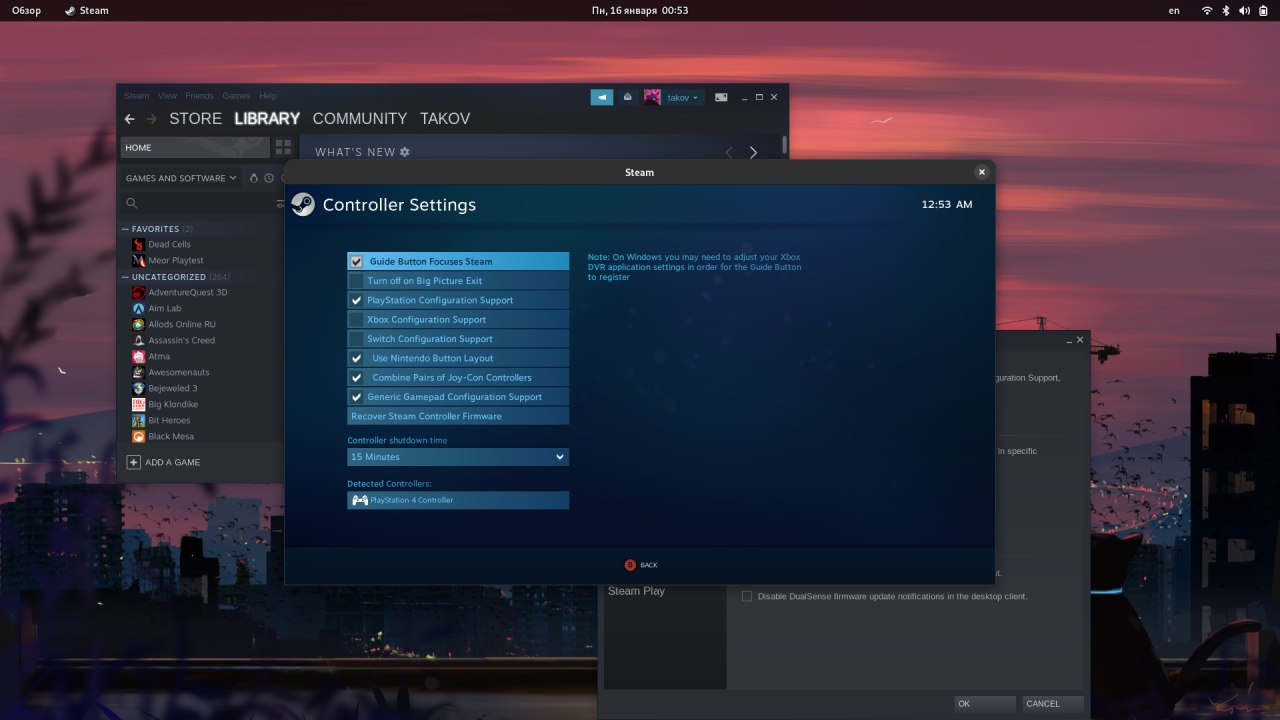This screenshot has height=720, width=1280.
Task: Click the Big Klondike game icon
Action: pos(138,404)
